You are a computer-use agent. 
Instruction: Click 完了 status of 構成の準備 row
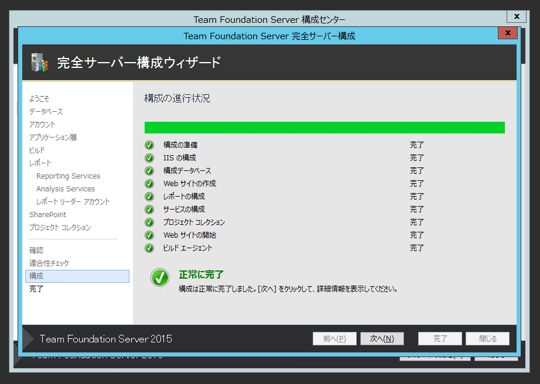[417, 145]
